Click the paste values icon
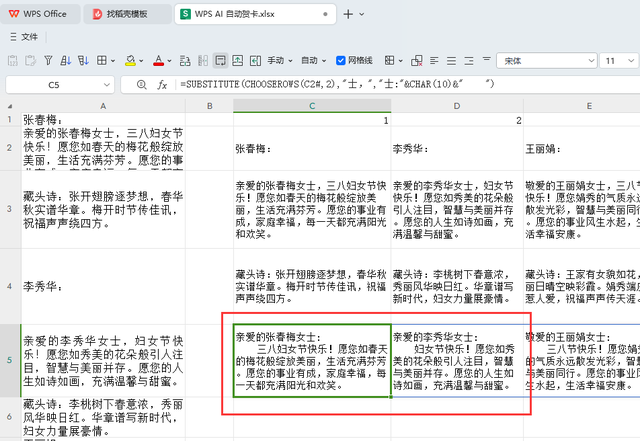 (13, 61)
